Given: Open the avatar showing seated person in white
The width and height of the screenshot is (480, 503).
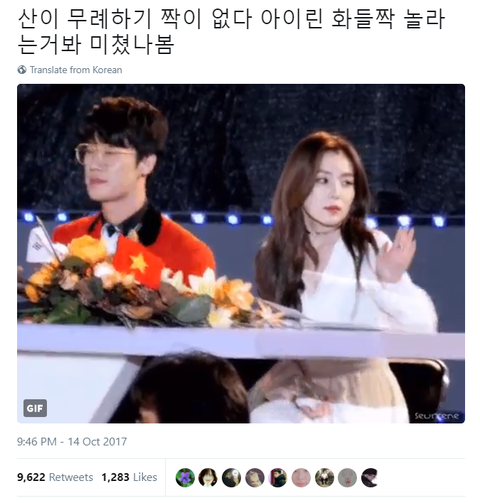Looking at the screenshot, I should click(324, 477).
